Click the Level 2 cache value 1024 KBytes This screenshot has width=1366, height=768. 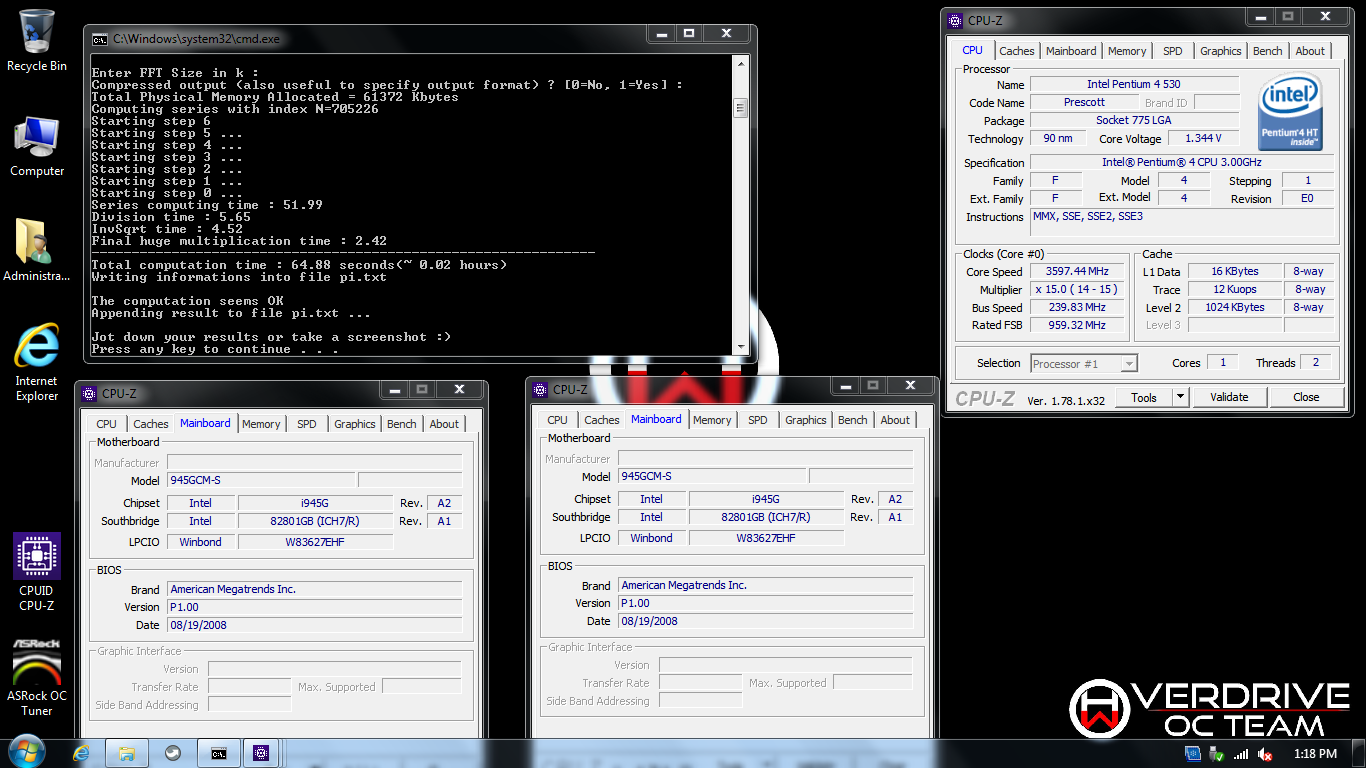click(x=1235, y=308)
